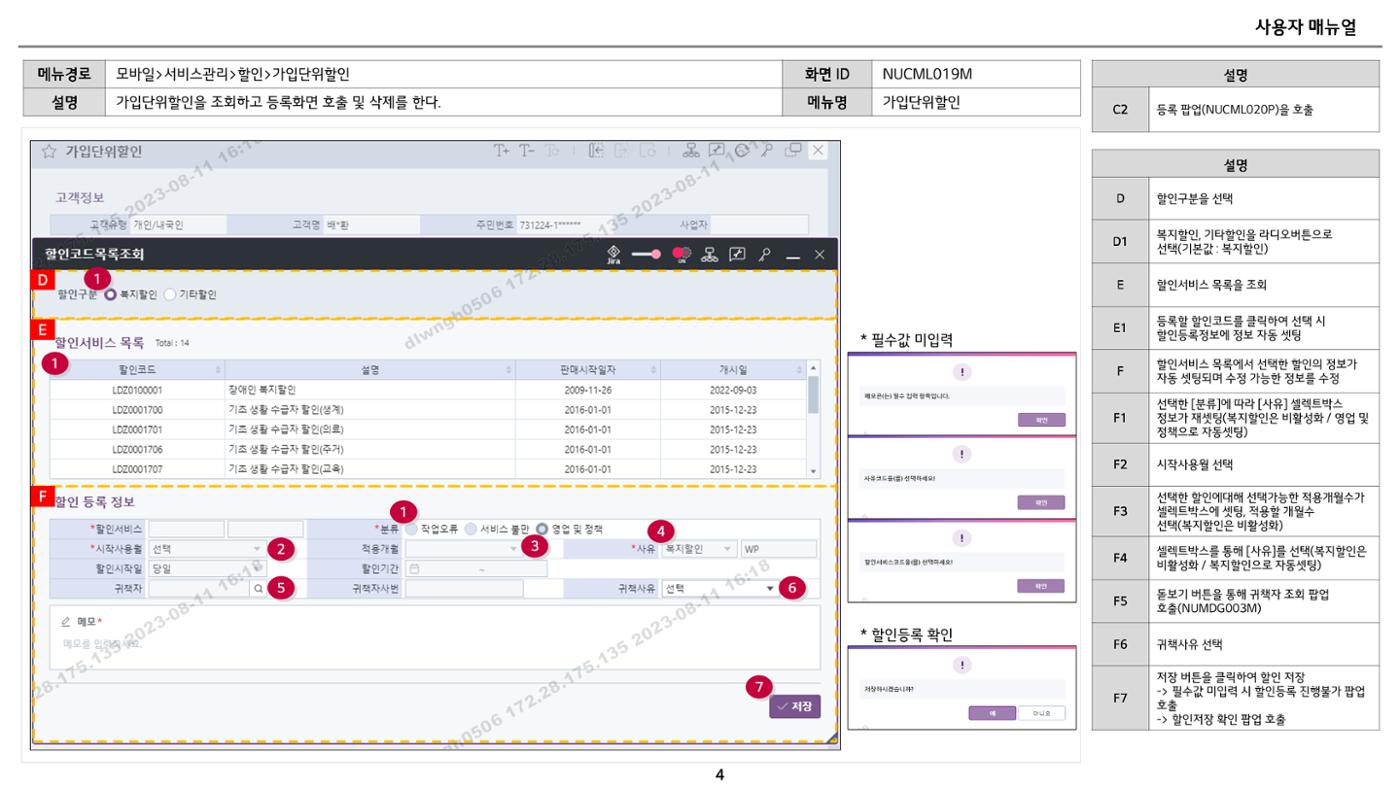
Task: Click the 저장 save button
Action: point(795,706)
